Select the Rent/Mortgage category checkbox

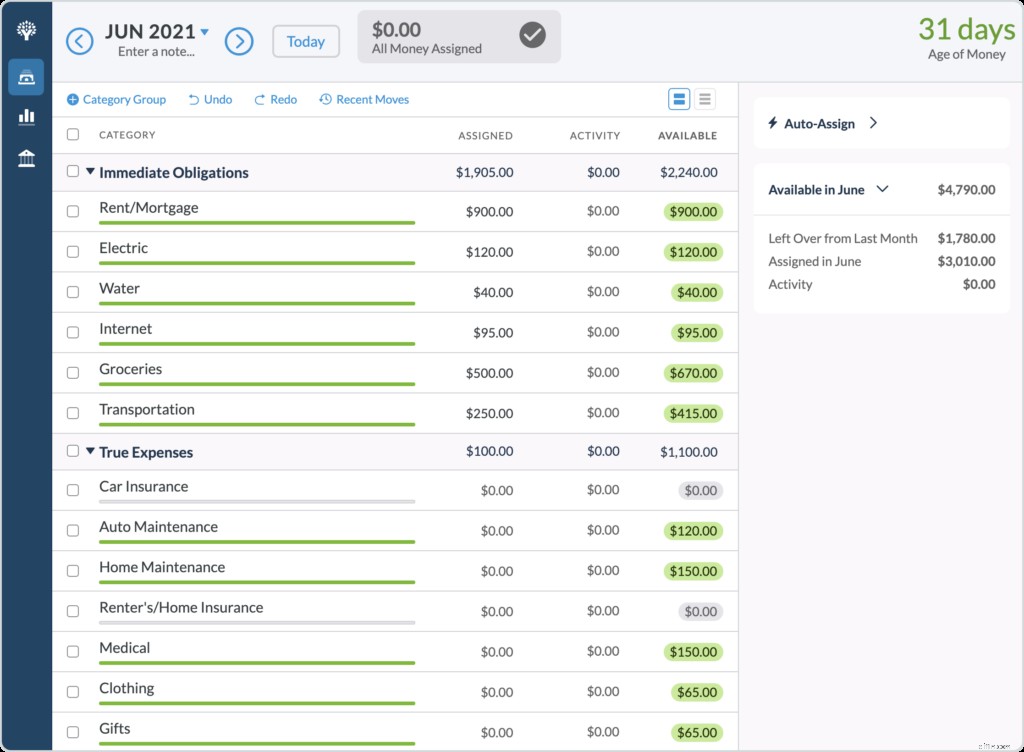pyautogui.click(x=72, y=212)
